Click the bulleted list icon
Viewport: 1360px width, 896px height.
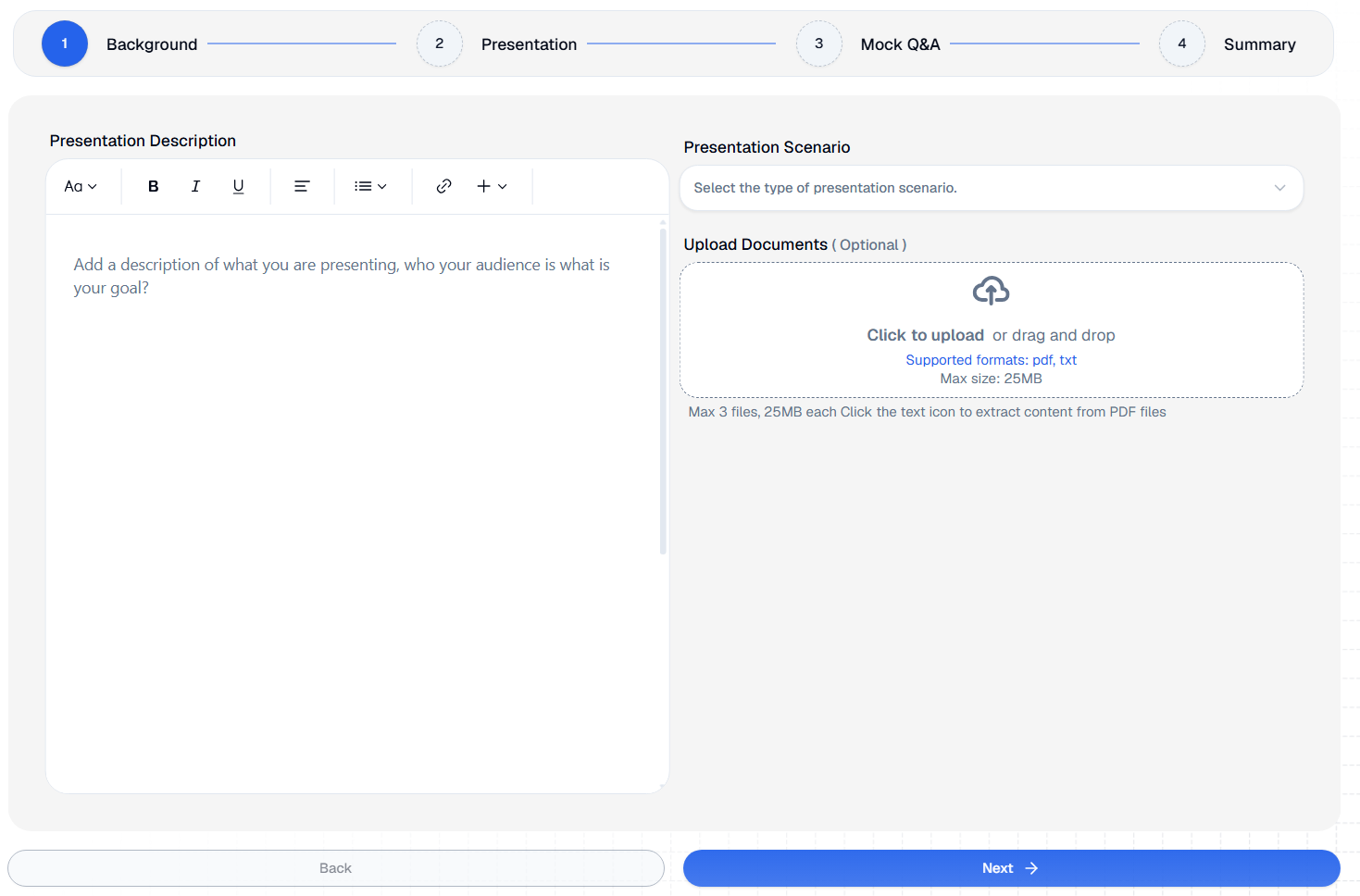tap(363, 186)
